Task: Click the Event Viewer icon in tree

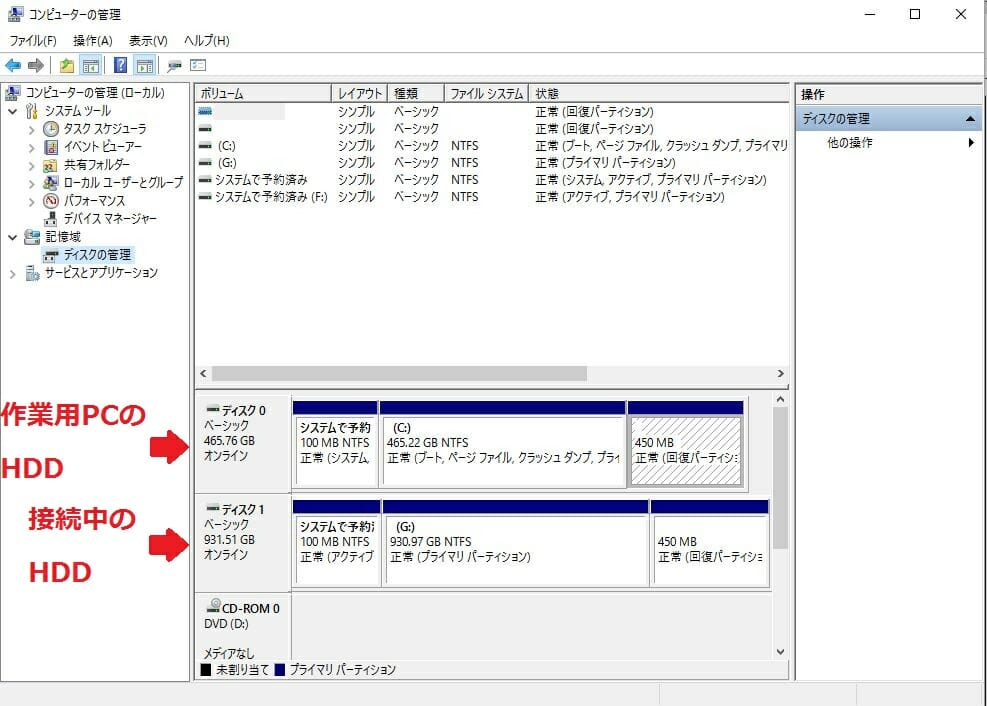Action: click(51, 147)
